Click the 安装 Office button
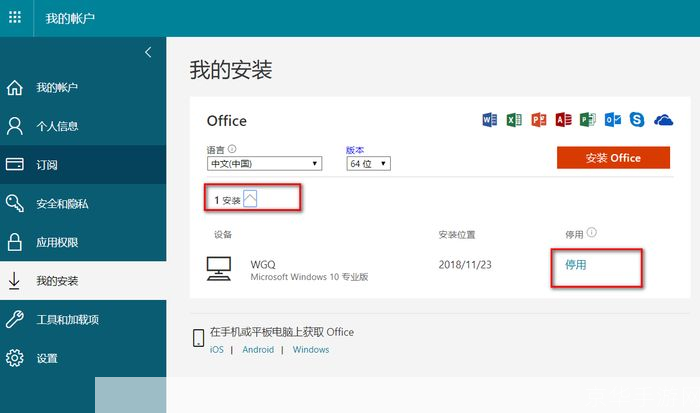Screen dimensions: 700x413 tap(613, 158)
